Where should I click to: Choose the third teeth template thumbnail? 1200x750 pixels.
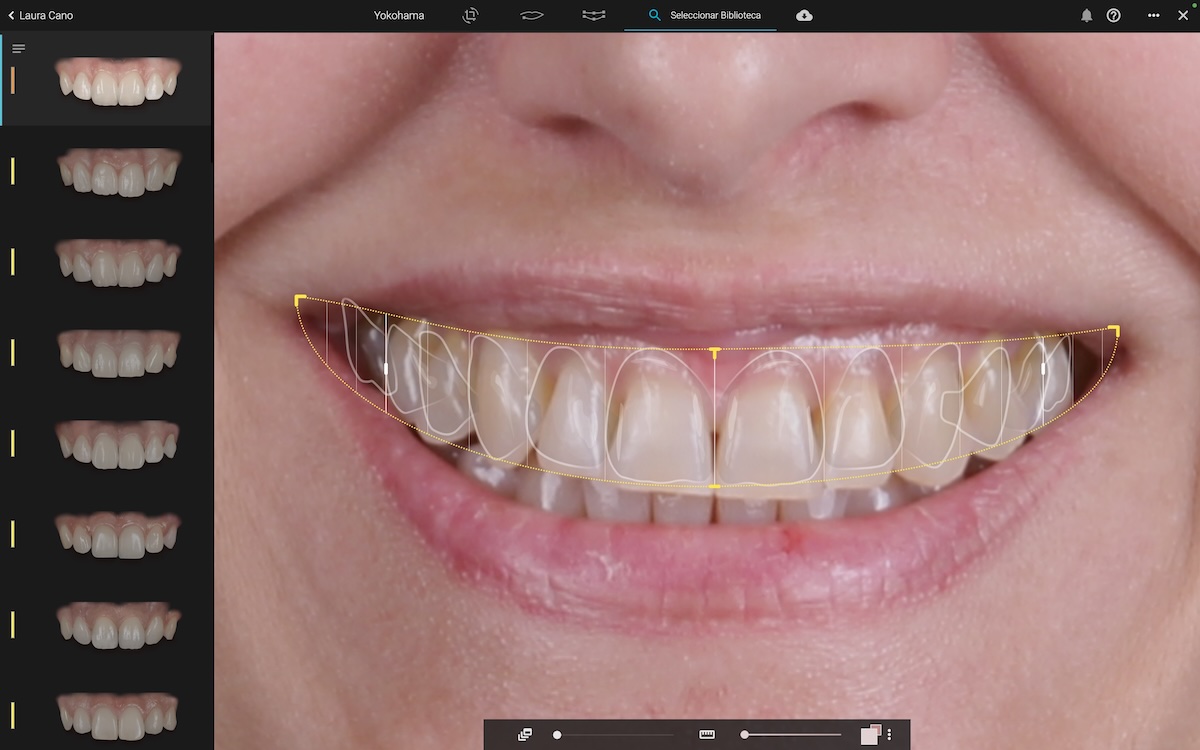coord(118,262)
